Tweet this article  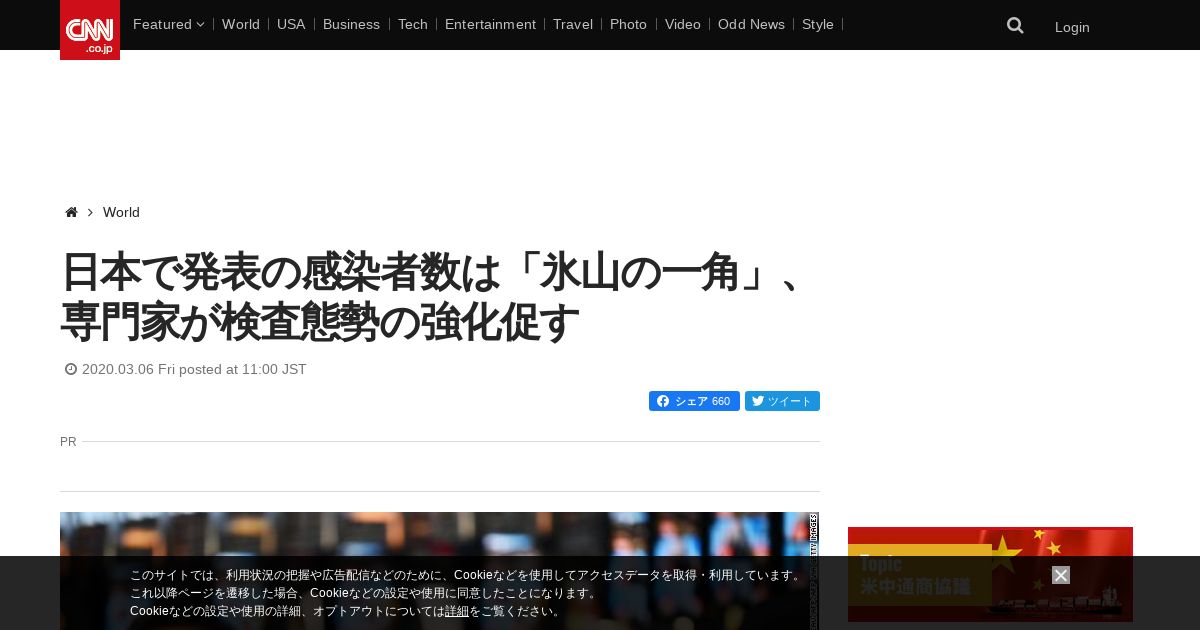[x=782, y=401]
